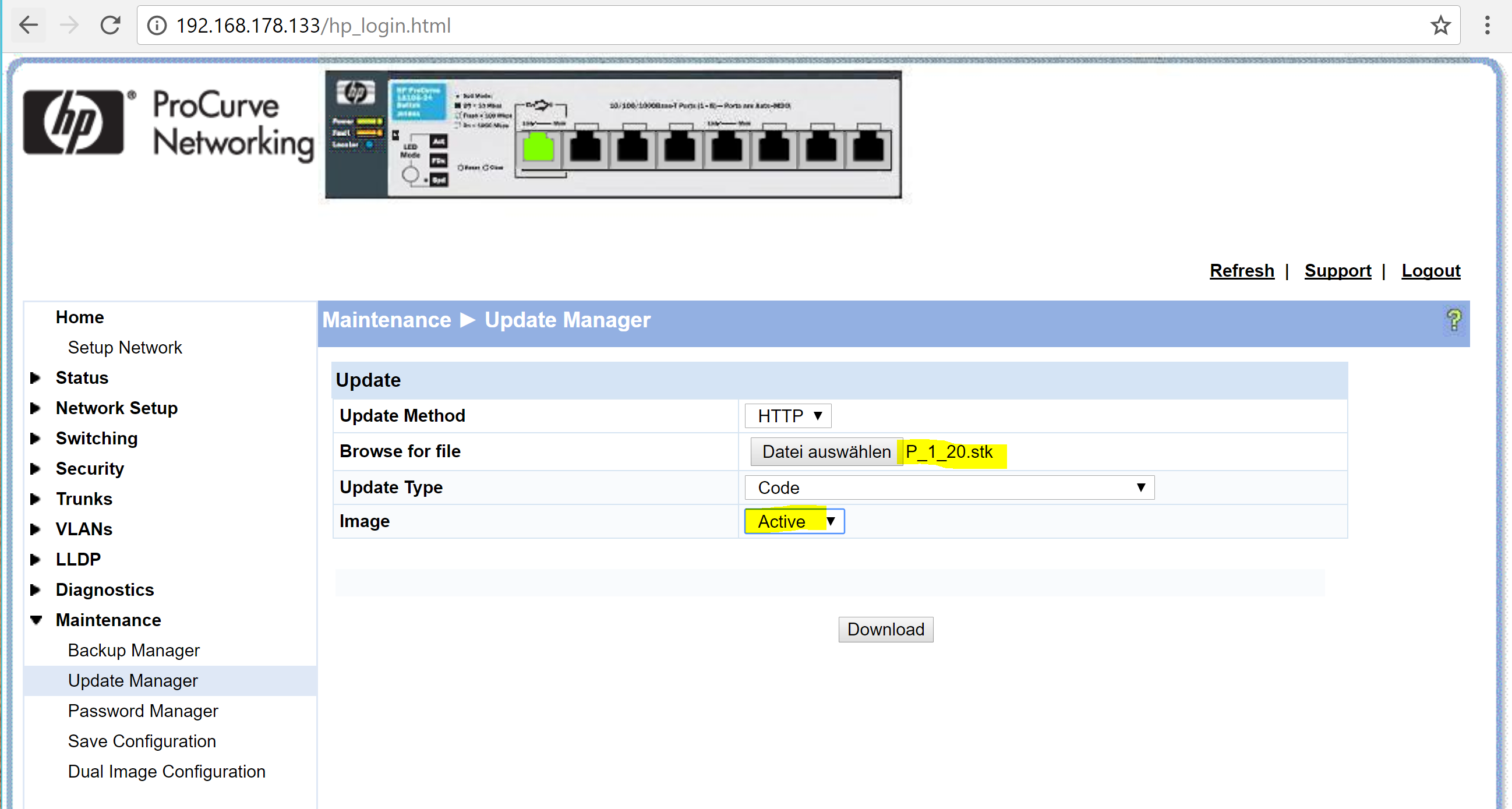Open the Update Method HTTP dropdown
This screenshot has height=809, width=1512.
point(787,416)
